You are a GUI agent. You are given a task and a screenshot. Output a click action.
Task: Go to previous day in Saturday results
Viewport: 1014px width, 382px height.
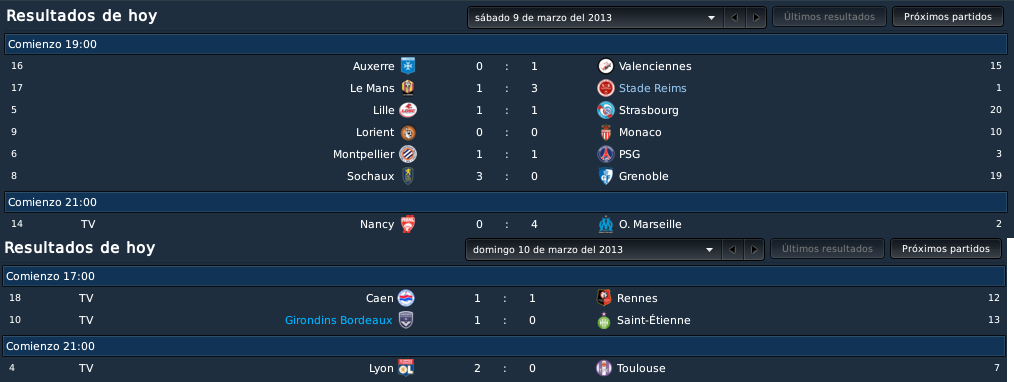coord(734,17)
